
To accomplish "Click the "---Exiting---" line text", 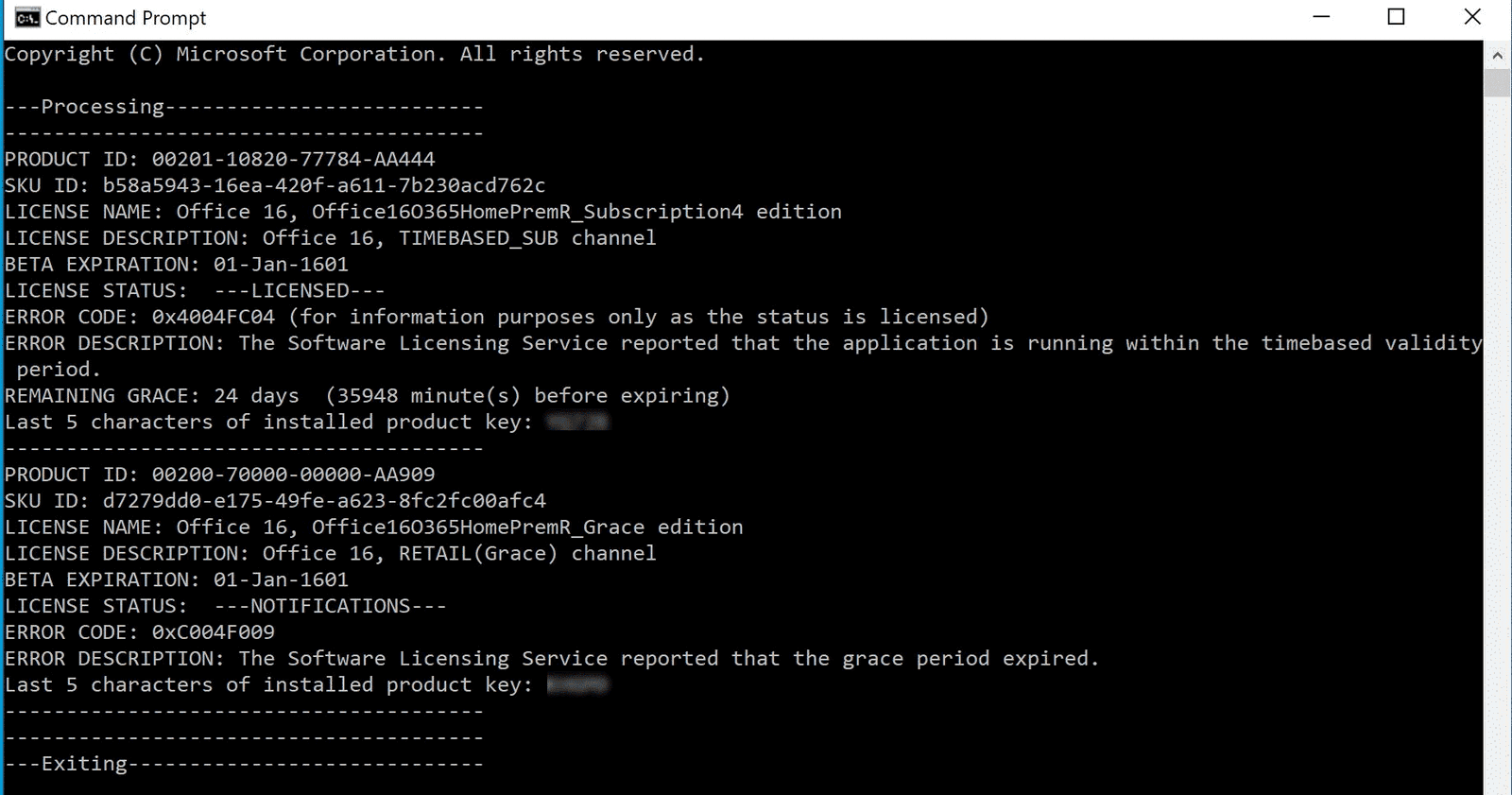I will tap(85, 764).
